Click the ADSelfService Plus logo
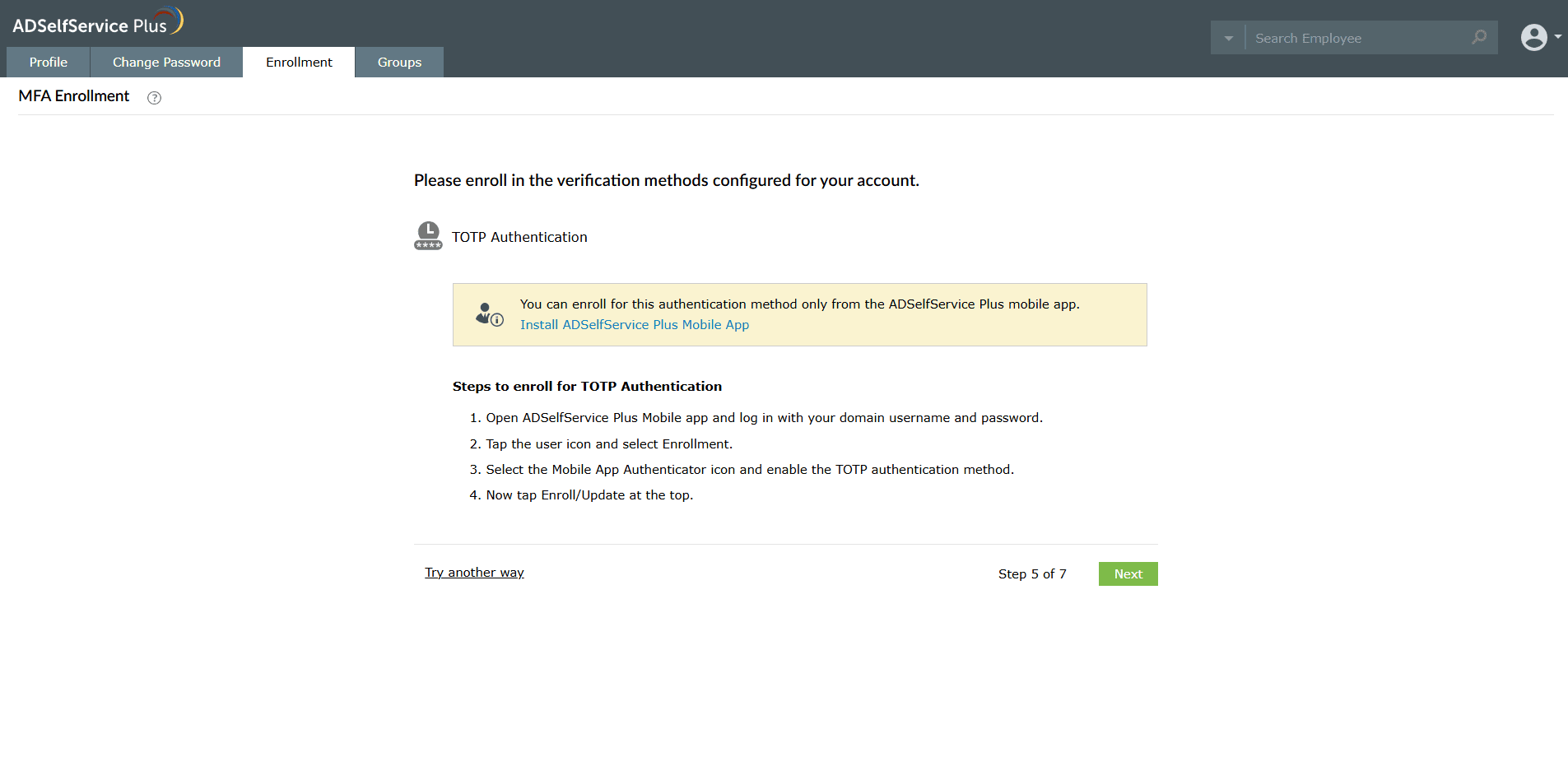The height and width of the screenshot is (780, 1568). (x=97, y=22)
